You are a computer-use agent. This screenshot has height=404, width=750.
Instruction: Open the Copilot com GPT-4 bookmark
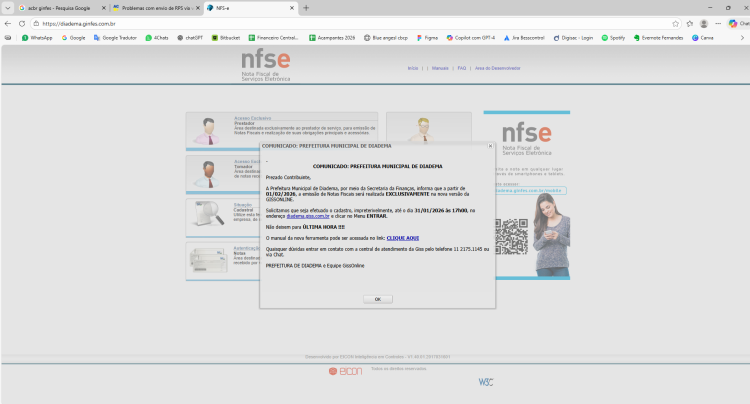coord(471,38)
